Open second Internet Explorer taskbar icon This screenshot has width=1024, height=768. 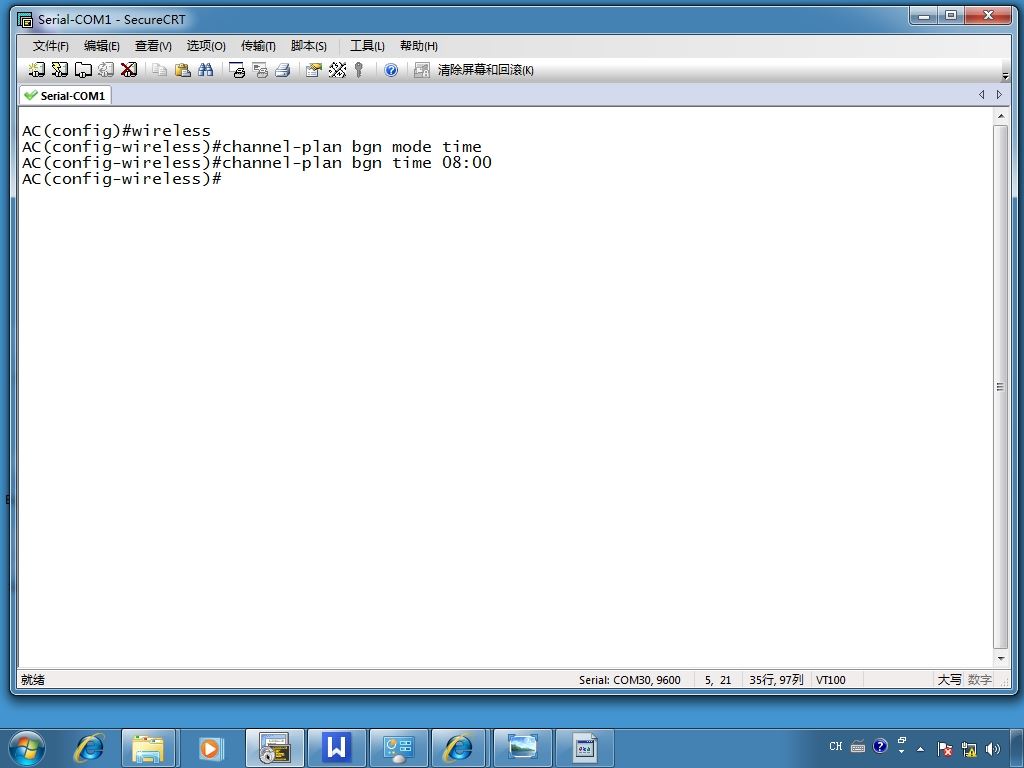click(x=460, y=748)
